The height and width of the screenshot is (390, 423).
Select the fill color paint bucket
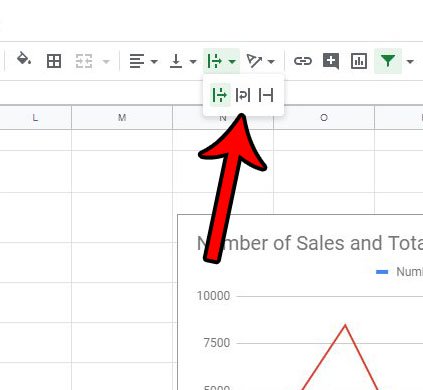pos(24,59)
